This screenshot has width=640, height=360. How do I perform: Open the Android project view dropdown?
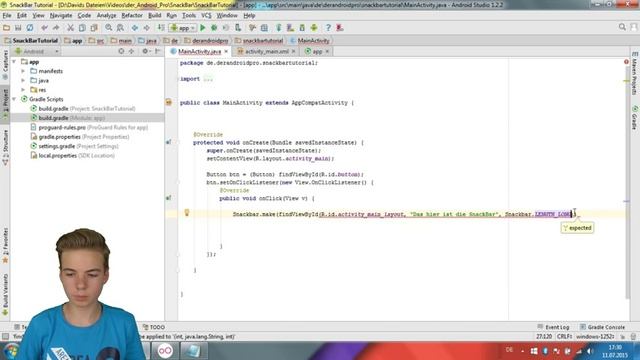pos(37,51)
